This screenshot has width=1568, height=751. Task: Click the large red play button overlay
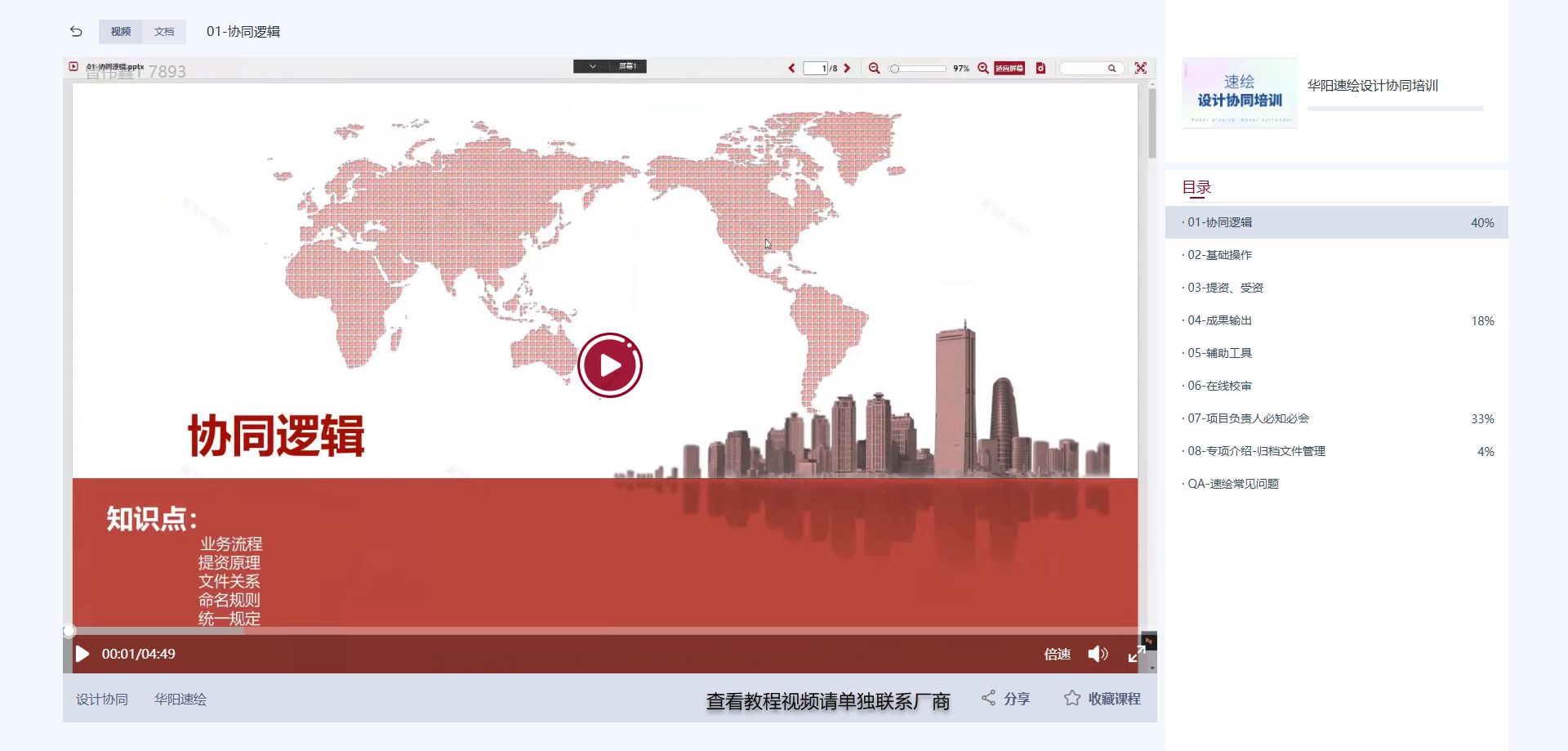610,365
